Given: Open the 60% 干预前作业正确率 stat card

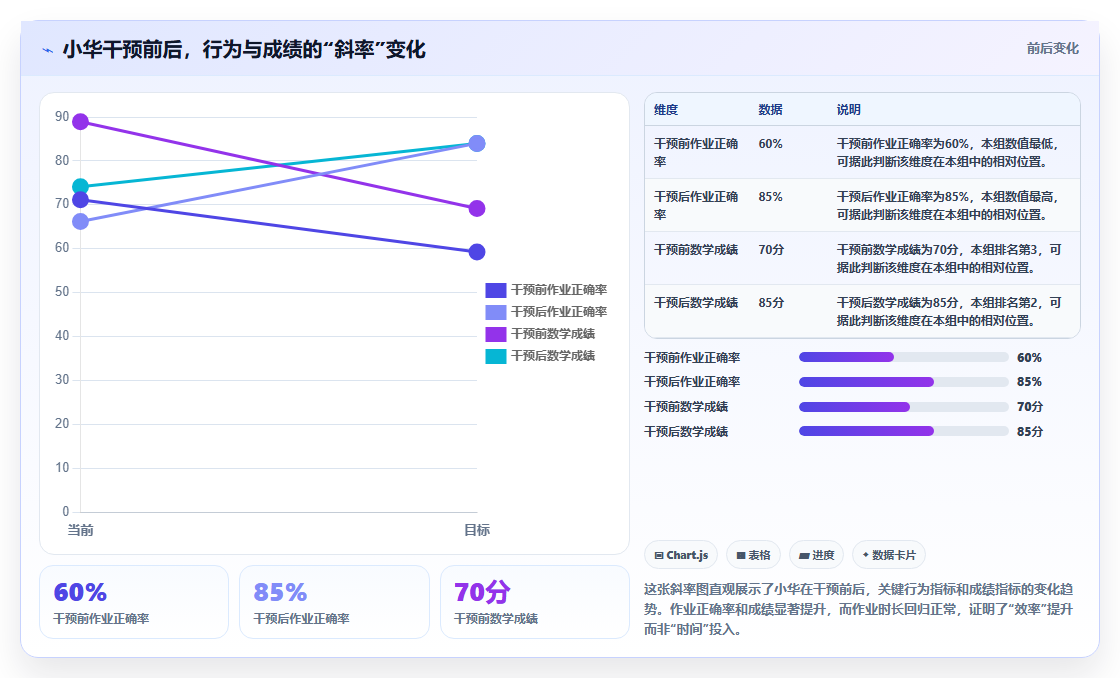Looking at the screenshot, I should pos(134,602).
